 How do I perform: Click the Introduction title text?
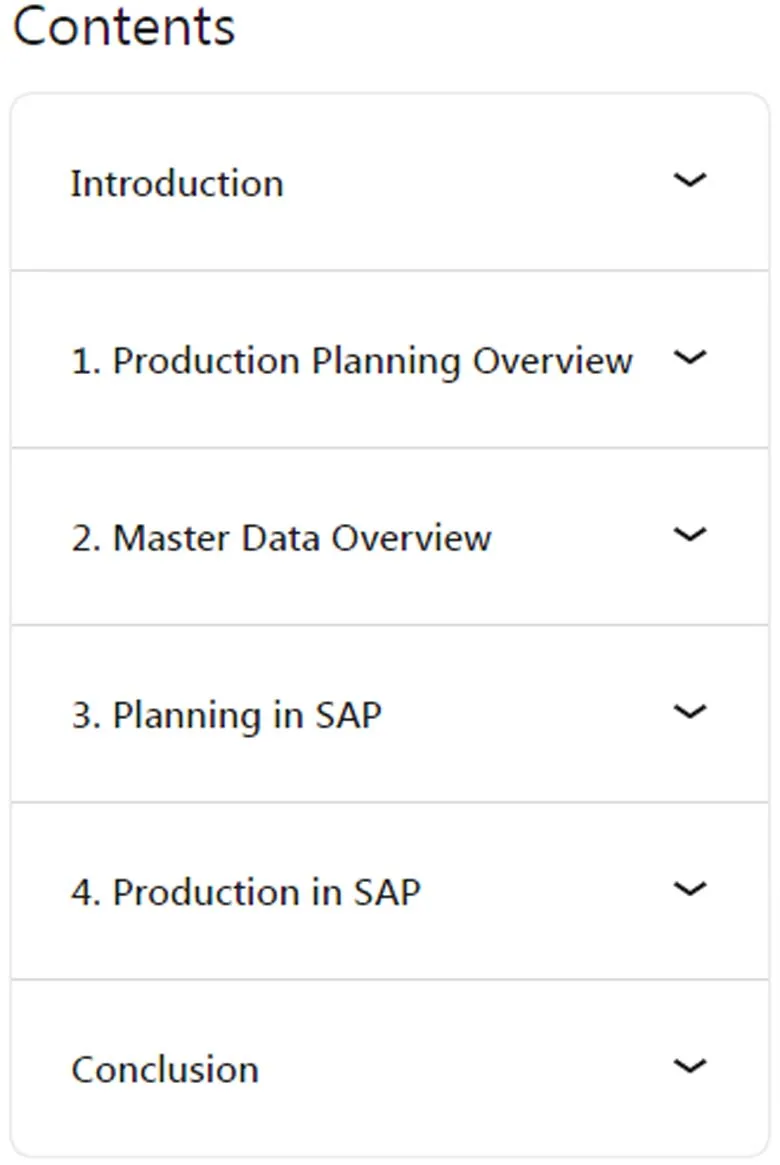click(177, 183)
